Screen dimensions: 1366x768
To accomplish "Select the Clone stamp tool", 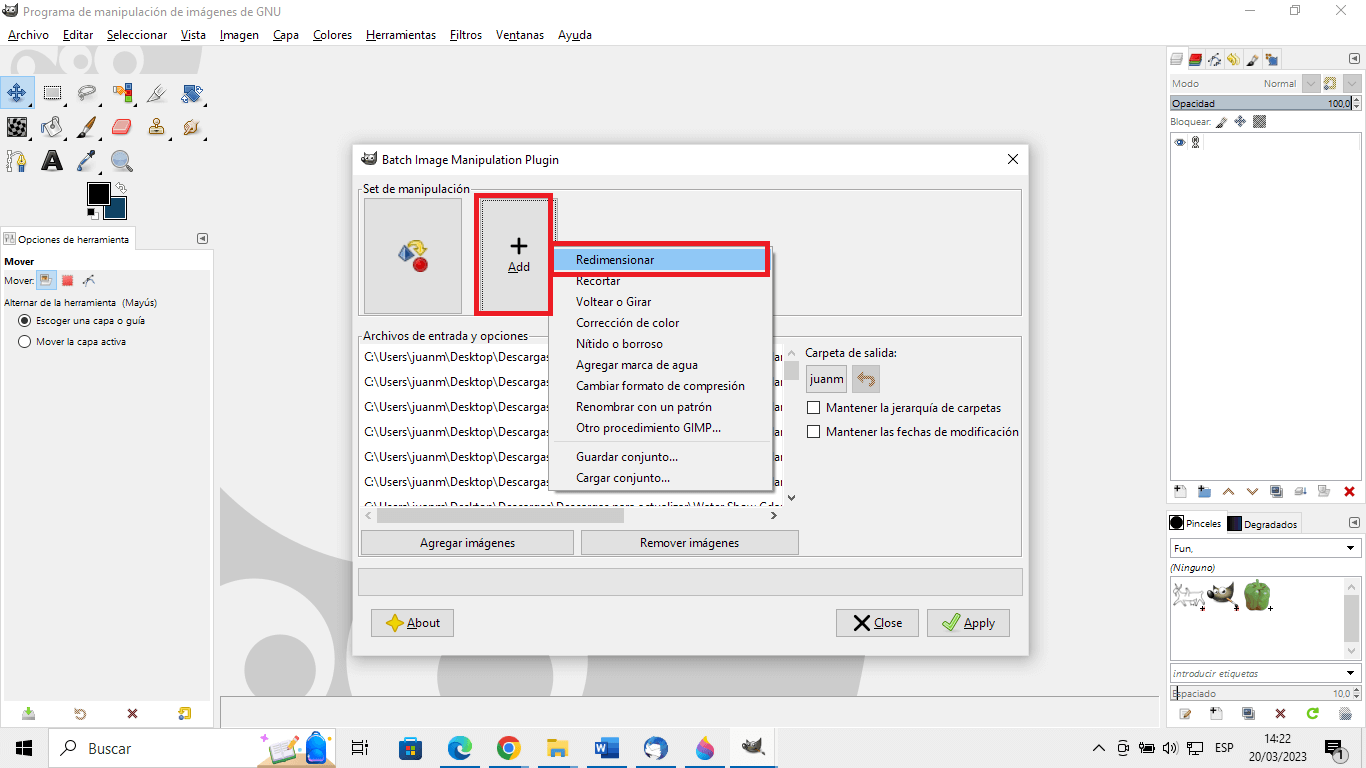I will 157,127.
